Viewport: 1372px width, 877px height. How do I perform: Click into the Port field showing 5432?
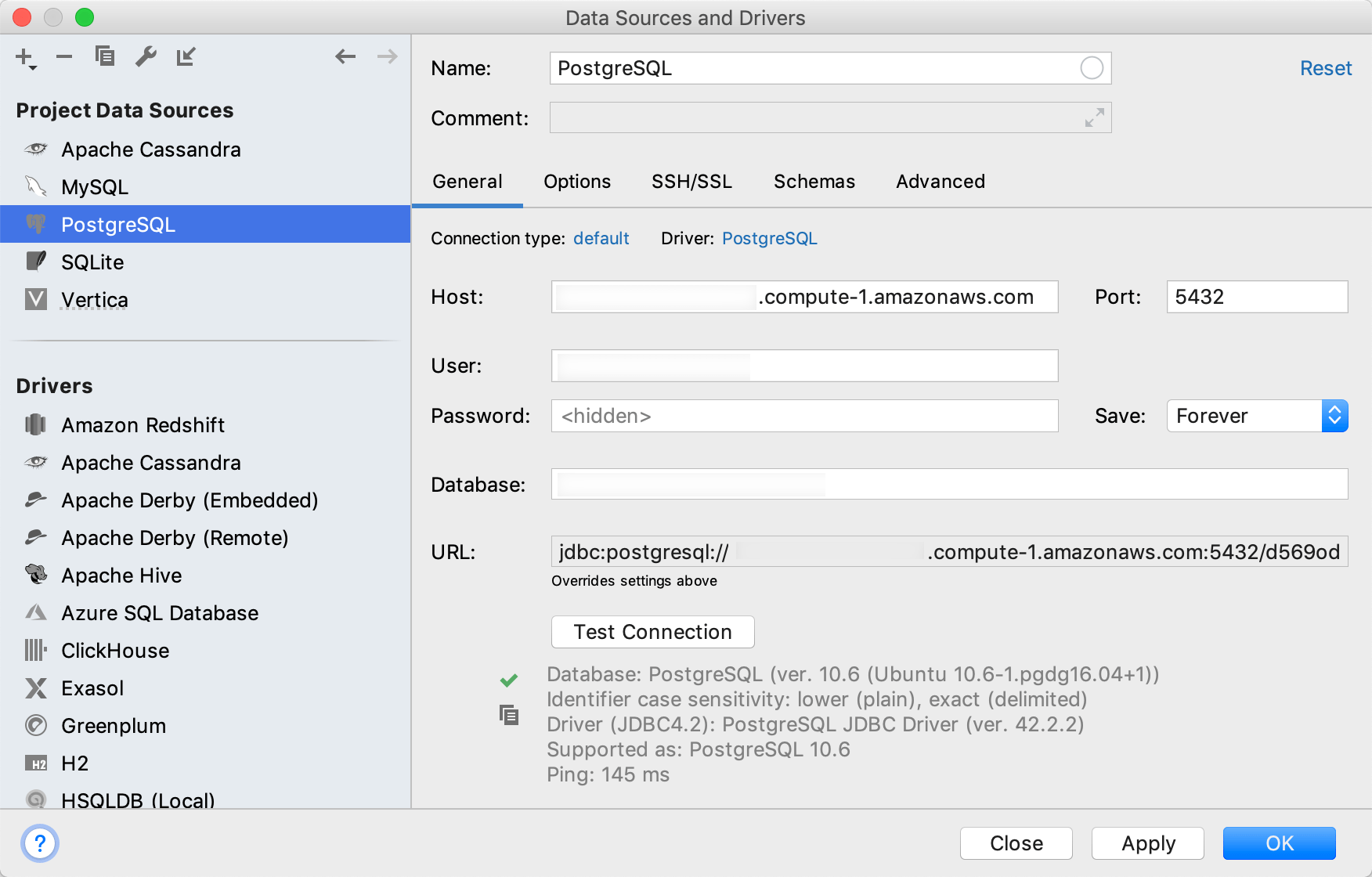(x=1256, y=297)
